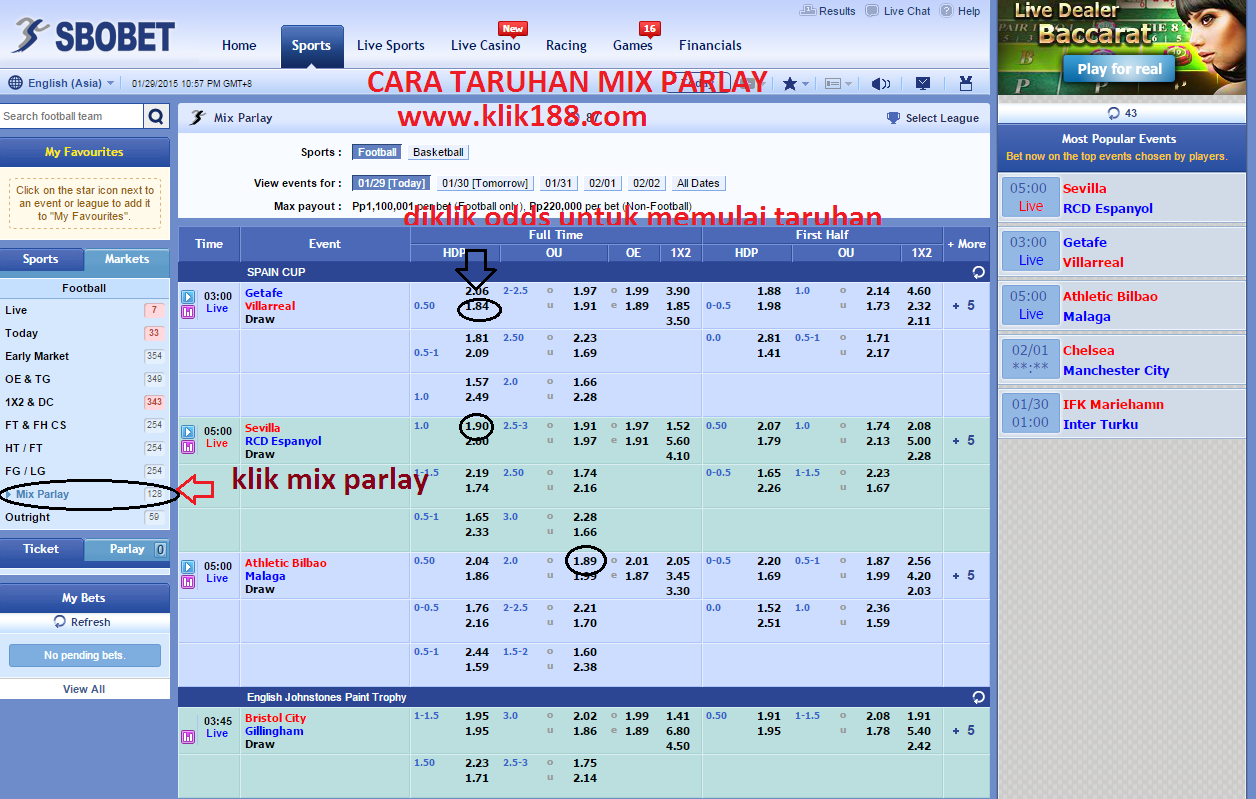Expand the favourites star dropdown

(795, 84)
